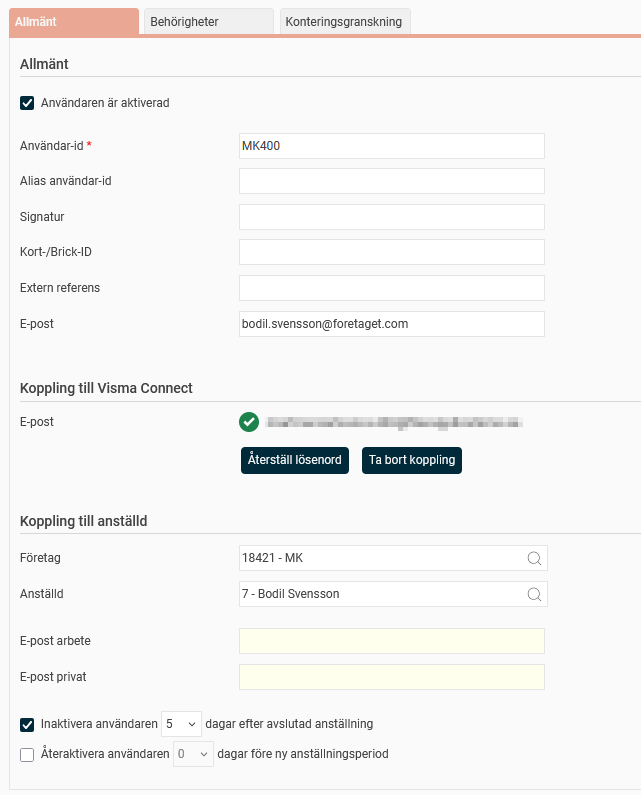The height and width of the screenshot is (795, 641).
Task: Select the Allmänt tab
Action: coord(72,21)
